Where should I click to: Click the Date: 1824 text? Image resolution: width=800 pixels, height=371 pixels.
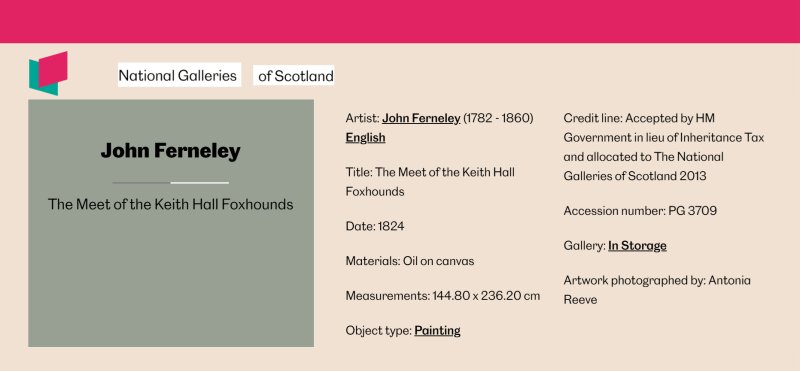click(375, 226)
